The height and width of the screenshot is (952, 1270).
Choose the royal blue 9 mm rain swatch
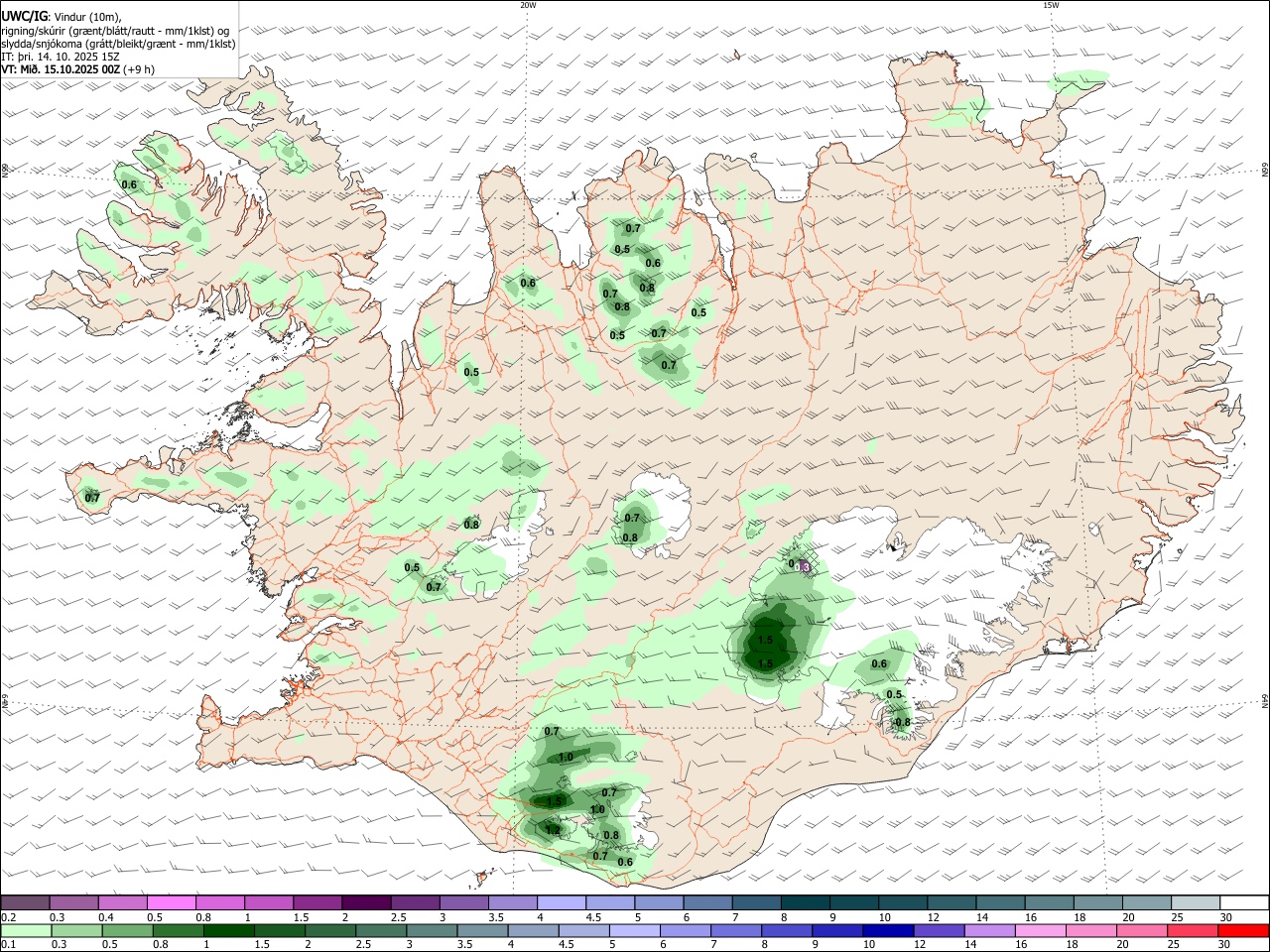tap(836, 930)
